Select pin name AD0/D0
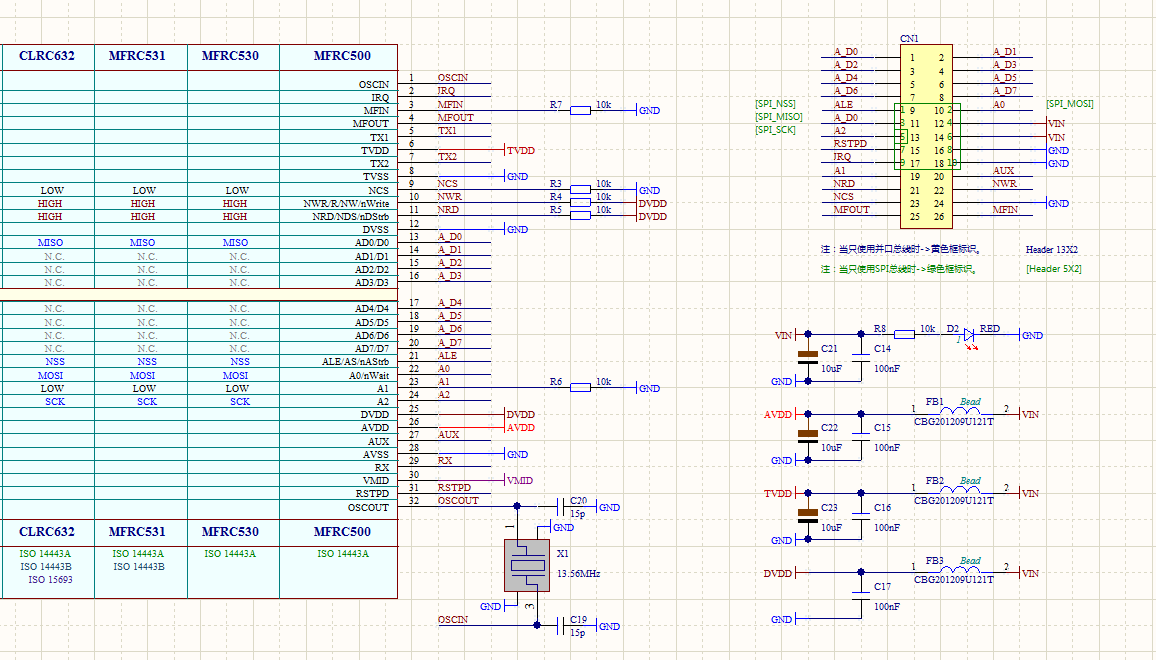1156x660 pixels. [372, 243]
